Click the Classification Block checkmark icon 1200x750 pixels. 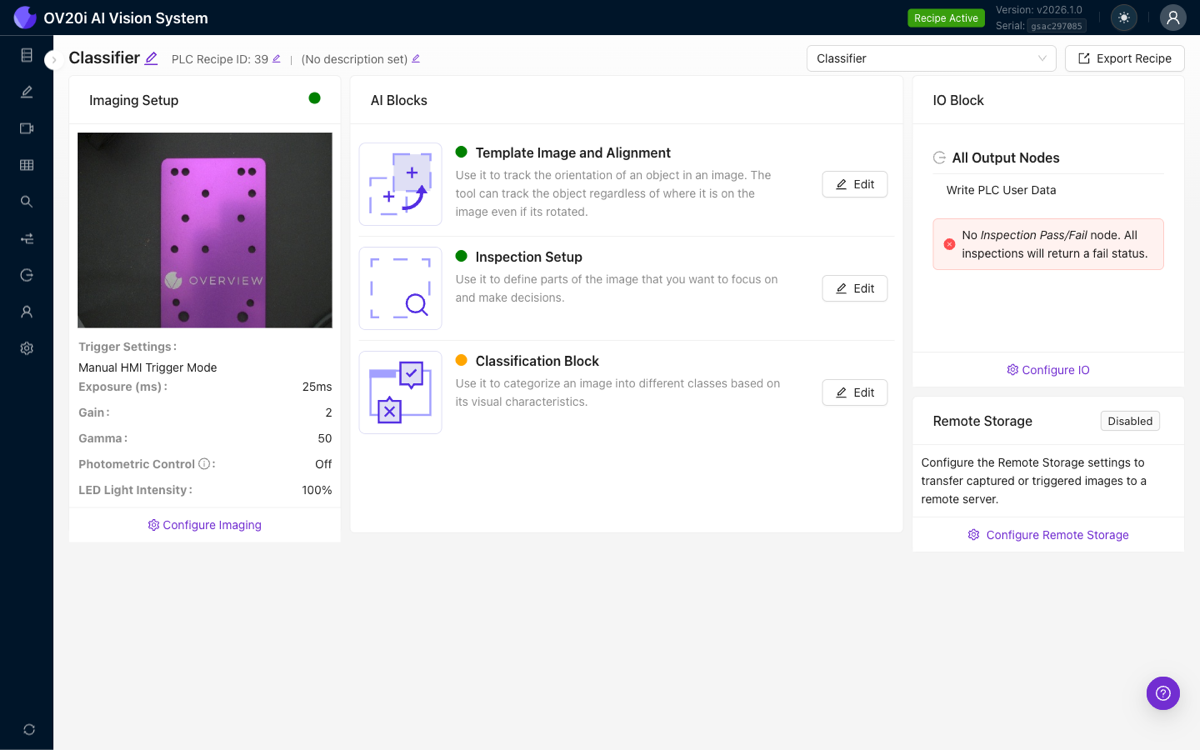click(400, 392)
